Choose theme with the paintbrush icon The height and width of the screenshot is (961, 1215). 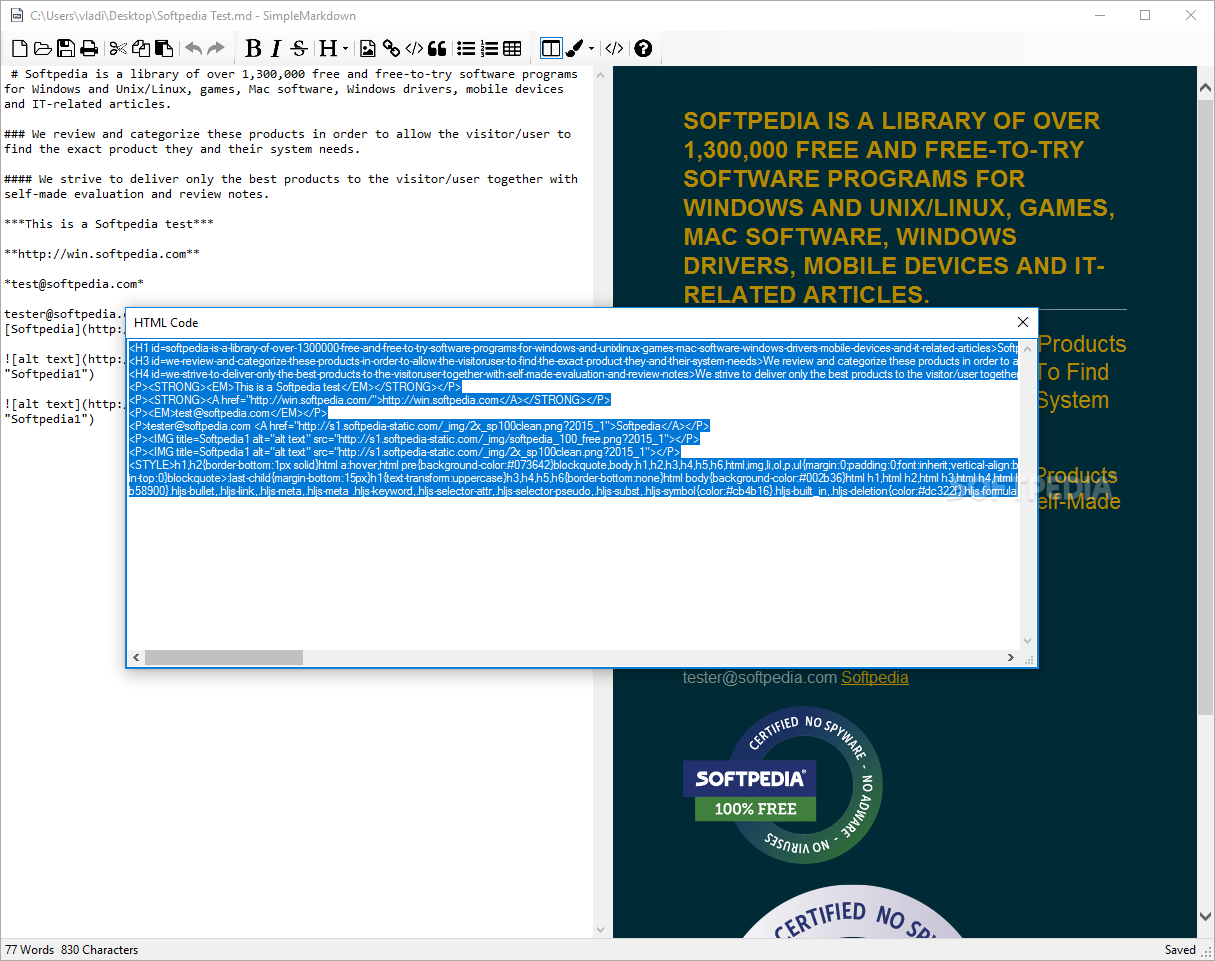pyautogui.click(x=575, y=48)
